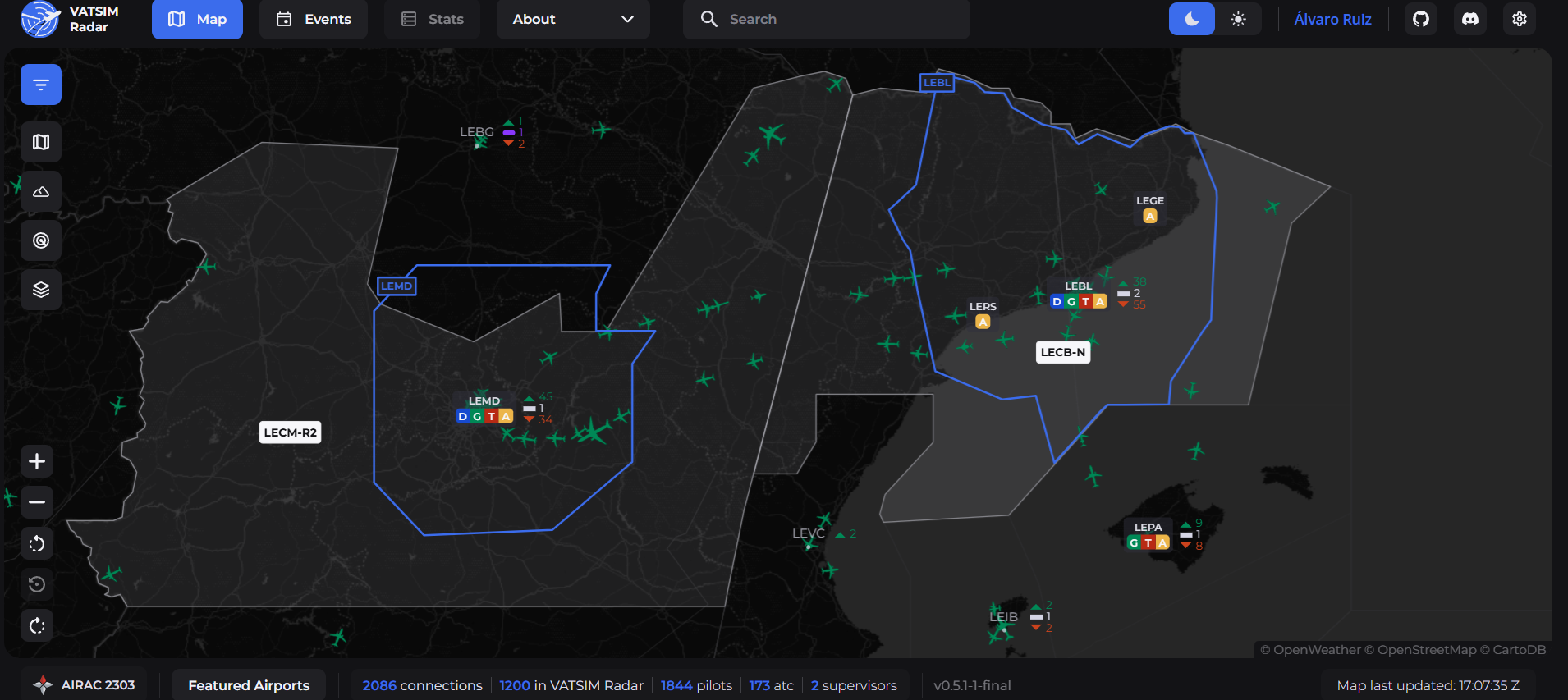Click the LEMD Tower 'T' badge
The width and height of the screenshot is (1568, 700).
491,417
